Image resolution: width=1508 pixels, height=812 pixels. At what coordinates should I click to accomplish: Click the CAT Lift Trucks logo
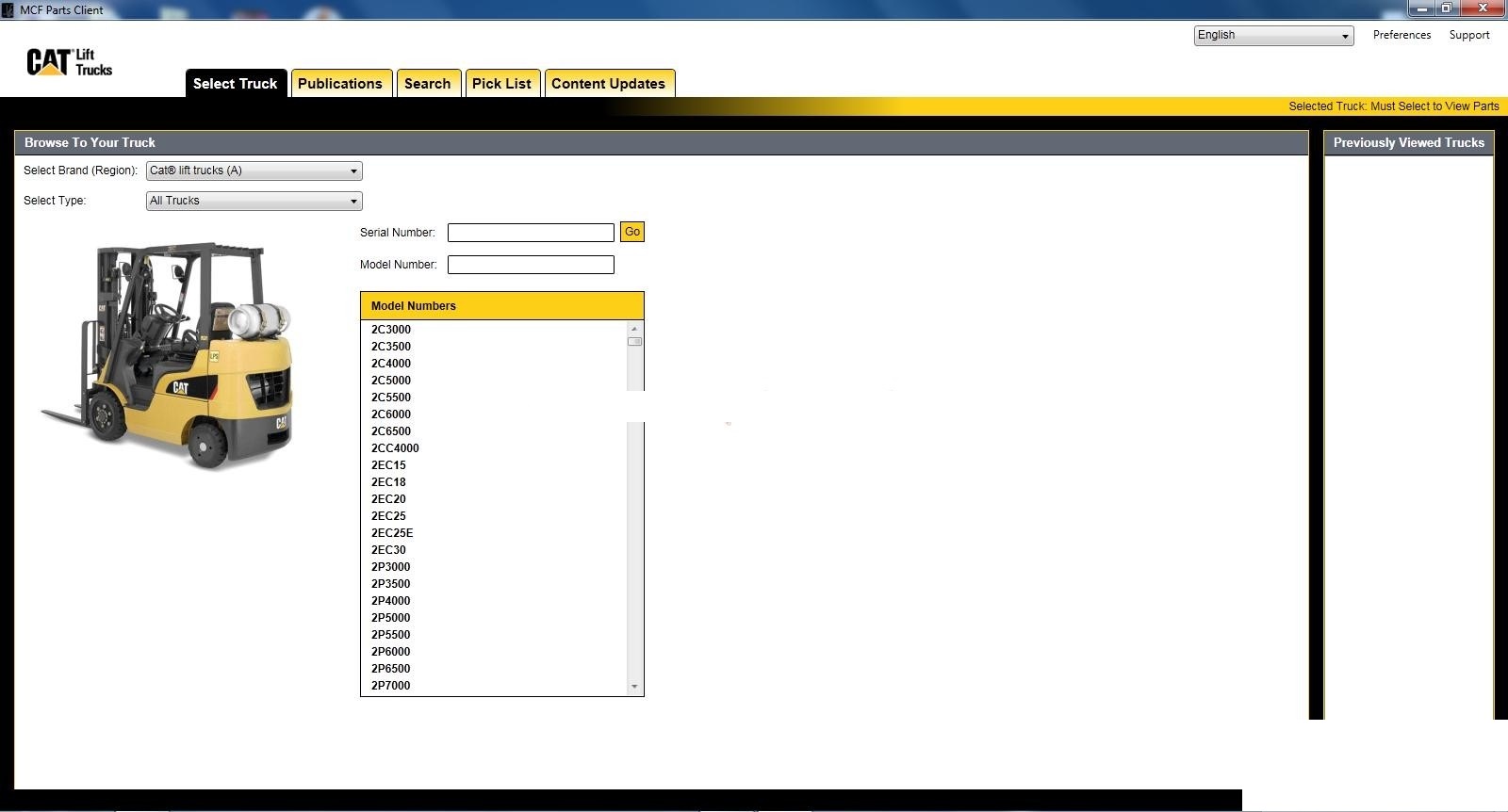[x=69, y=62]
